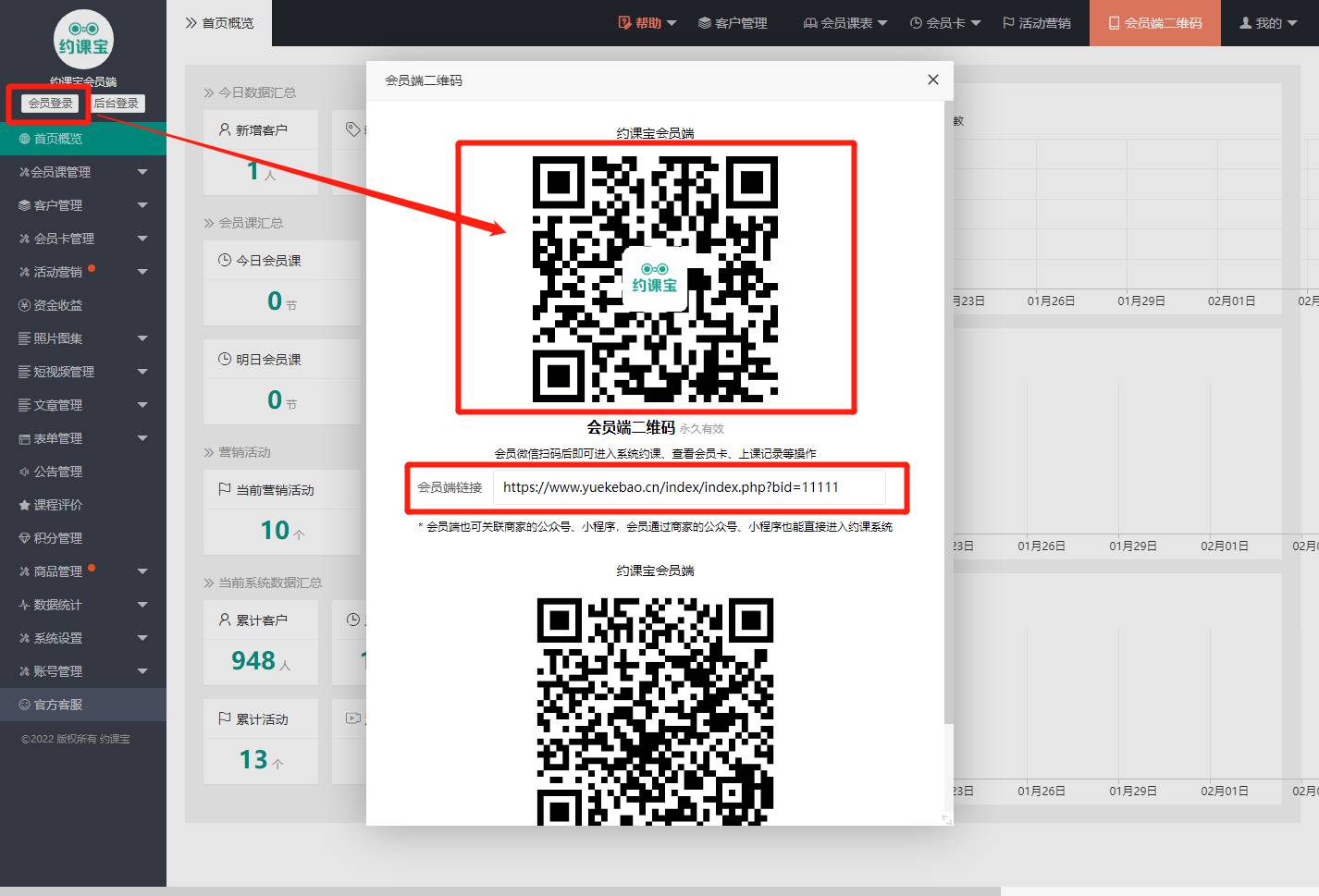This screenshot has width=1319, height=896.
Task: Click the 约课宝 logo in sidebar
Action: pyautogui.click(x=83, y=39)
